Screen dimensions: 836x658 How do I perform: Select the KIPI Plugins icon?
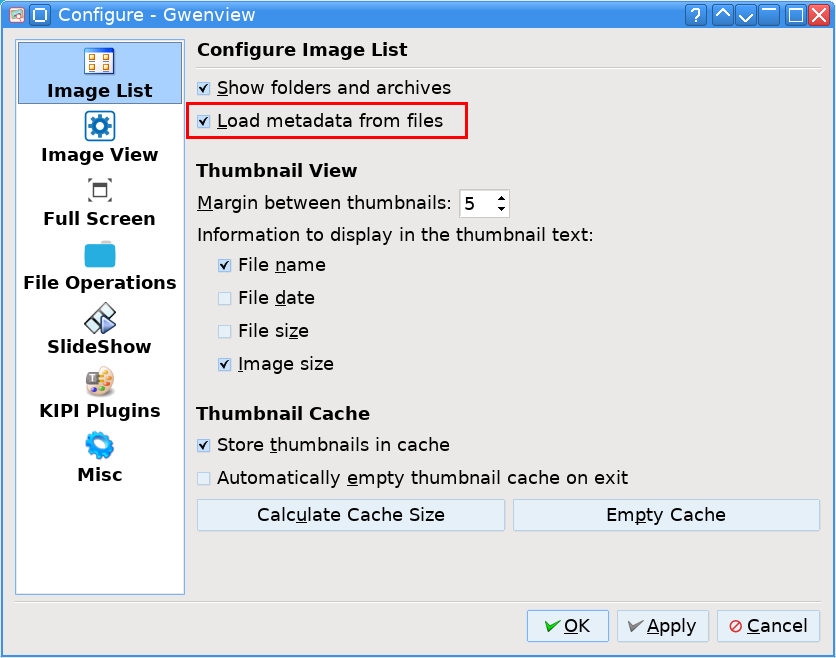(x=100, y=382)
